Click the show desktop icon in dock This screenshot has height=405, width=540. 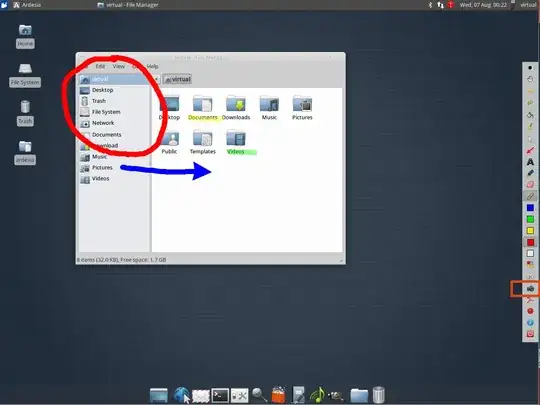159,396
